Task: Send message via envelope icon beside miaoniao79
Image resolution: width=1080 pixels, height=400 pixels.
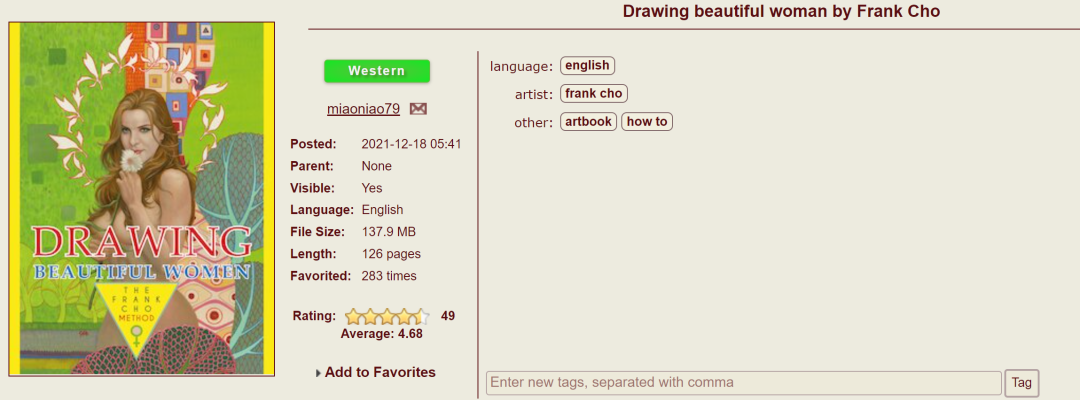Action: pos(418,109)
